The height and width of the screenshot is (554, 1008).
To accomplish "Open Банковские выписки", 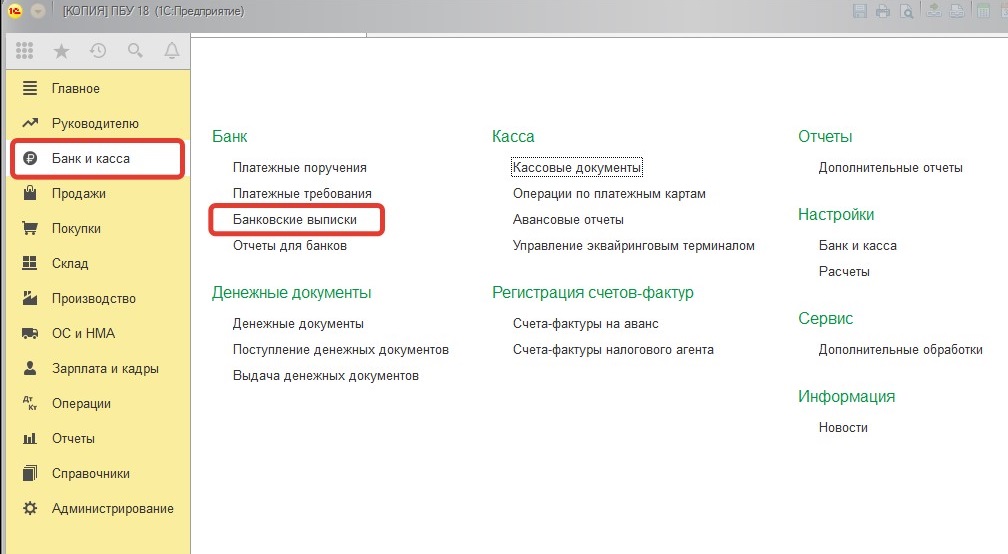I will 294,219.
